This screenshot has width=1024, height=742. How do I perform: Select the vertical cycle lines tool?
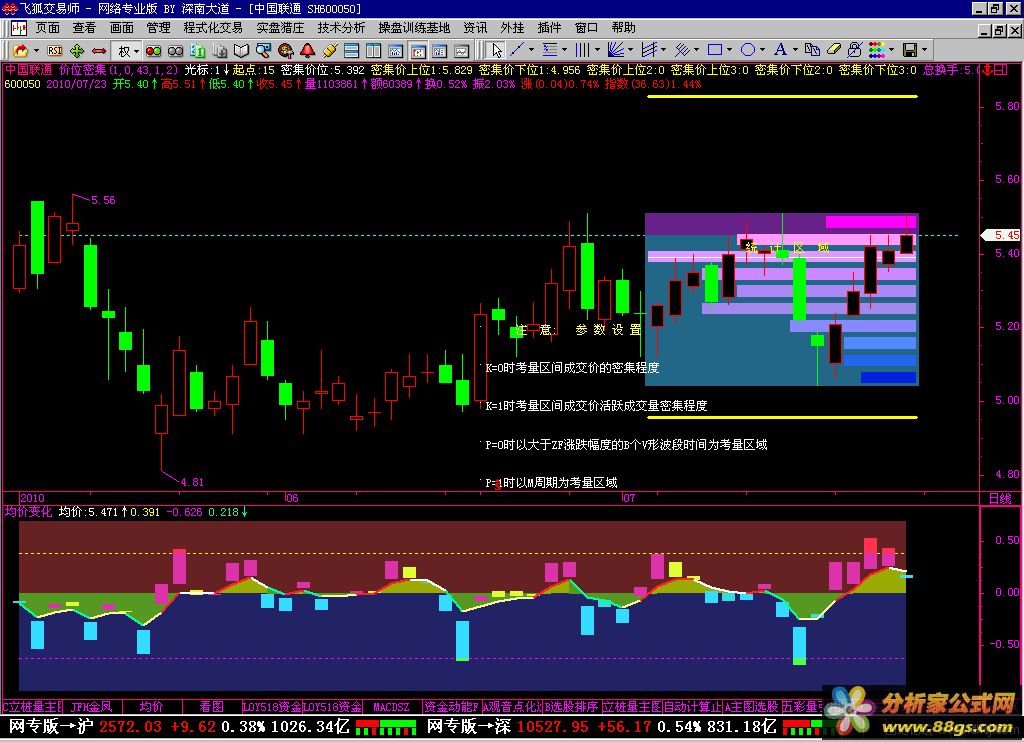(583, 50)
